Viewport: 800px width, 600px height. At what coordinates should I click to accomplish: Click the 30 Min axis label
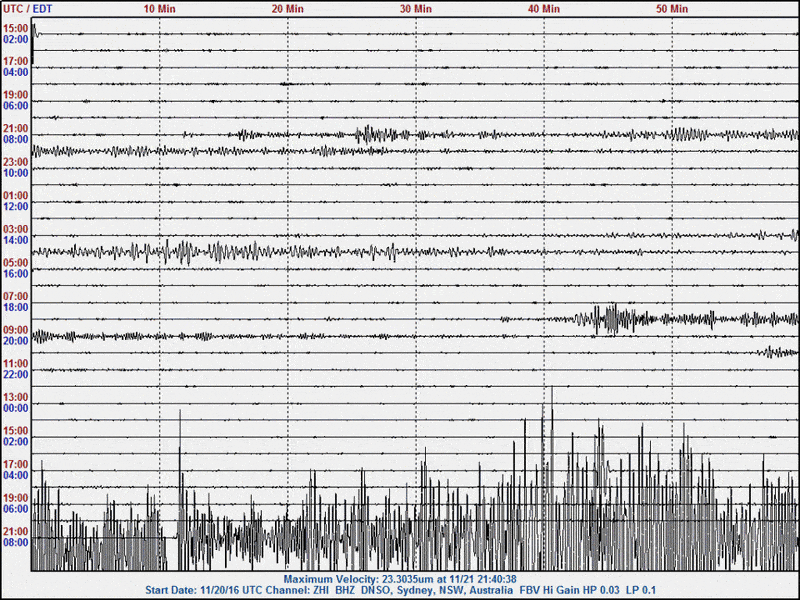(416, 8)
